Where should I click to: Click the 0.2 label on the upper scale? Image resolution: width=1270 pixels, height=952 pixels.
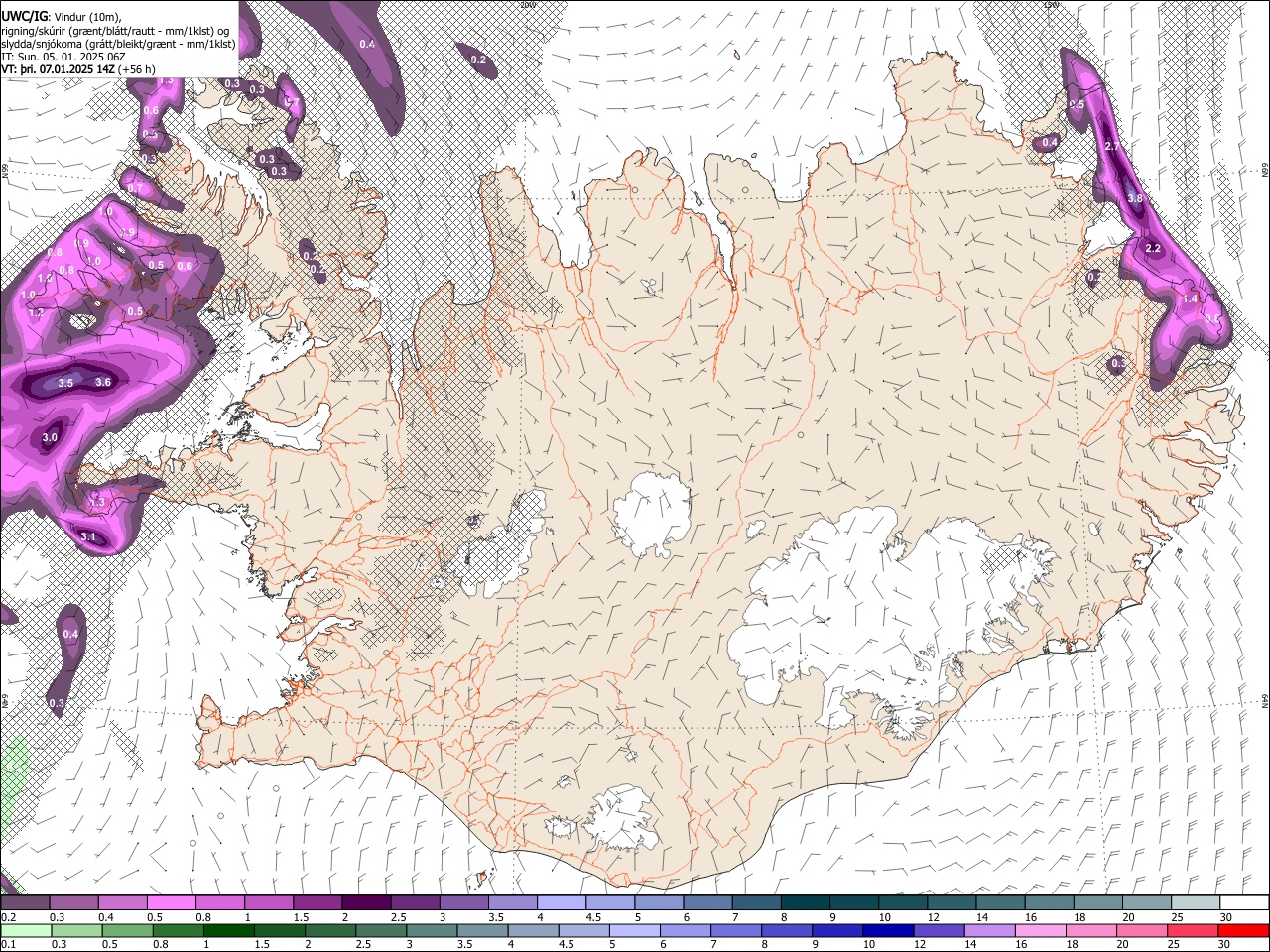pos(8,917)
